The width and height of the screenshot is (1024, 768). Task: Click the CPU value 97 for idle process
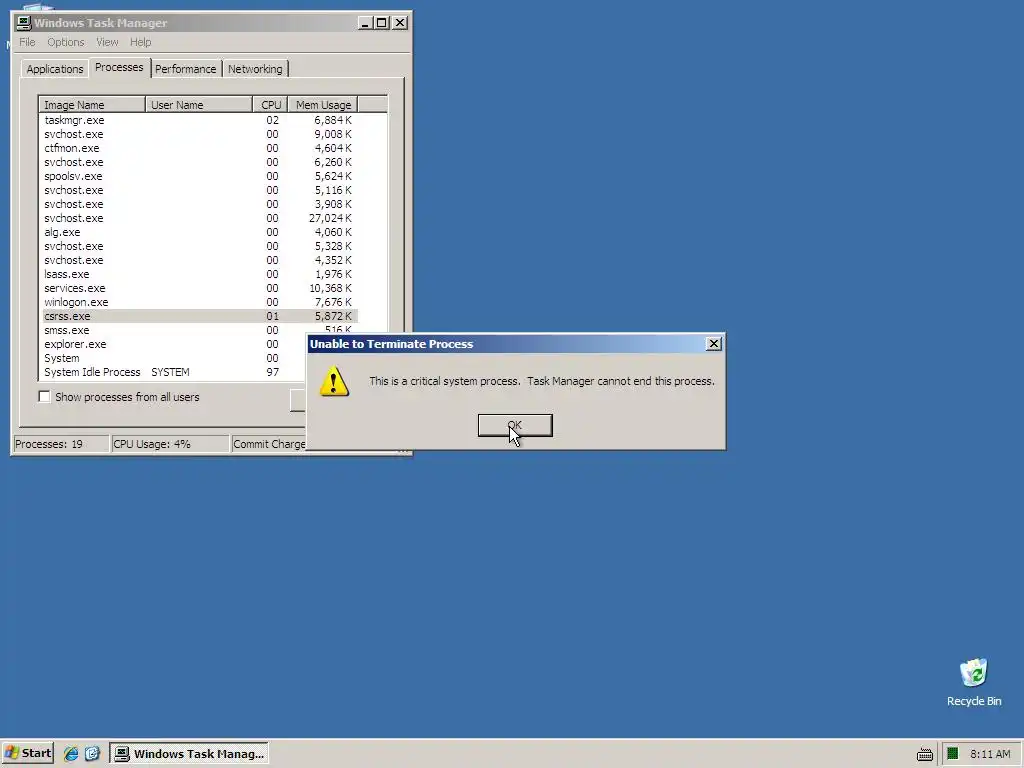point(272,372)
